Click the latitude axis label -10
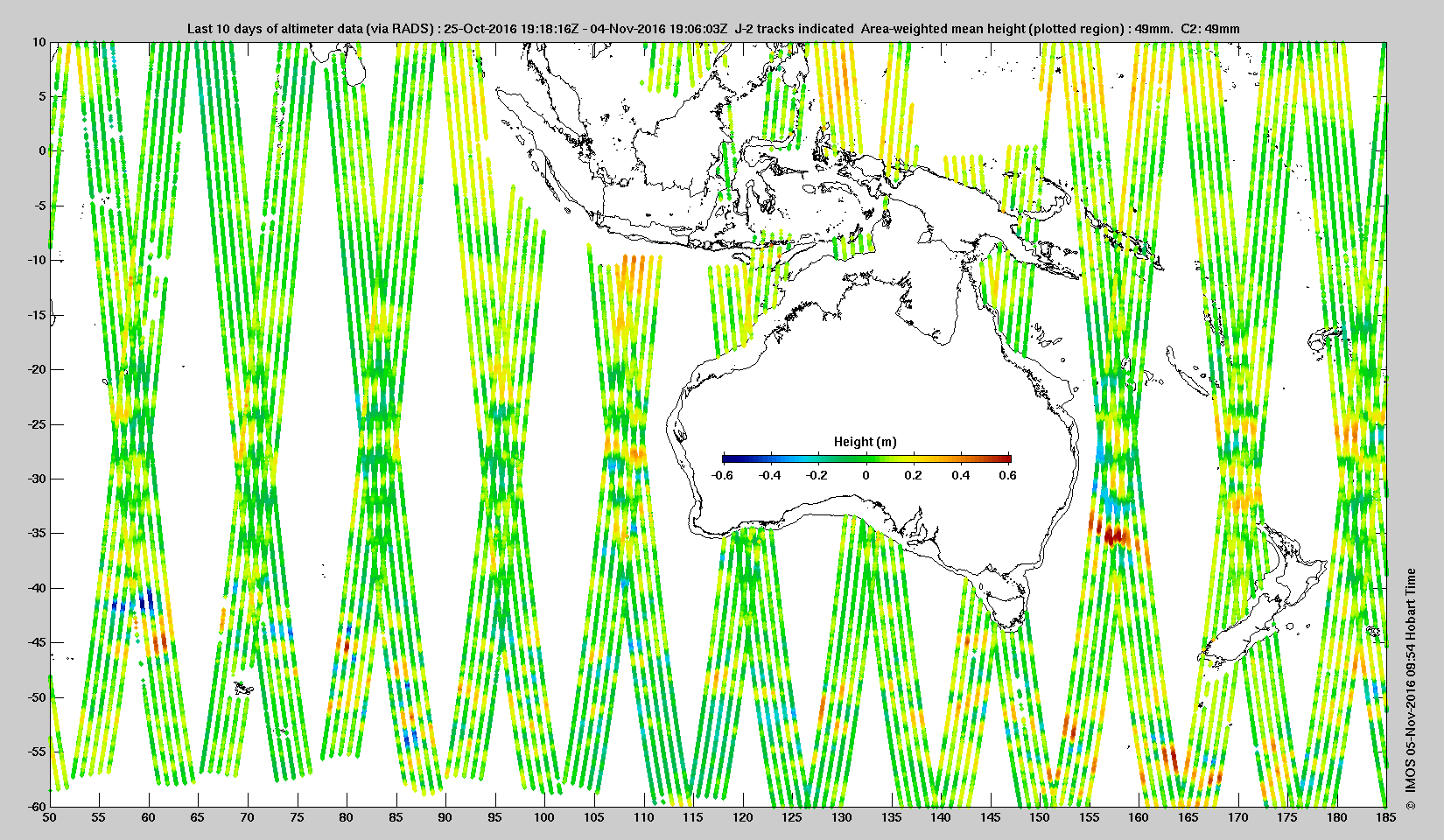1444x840 pixels. [37, 260]
